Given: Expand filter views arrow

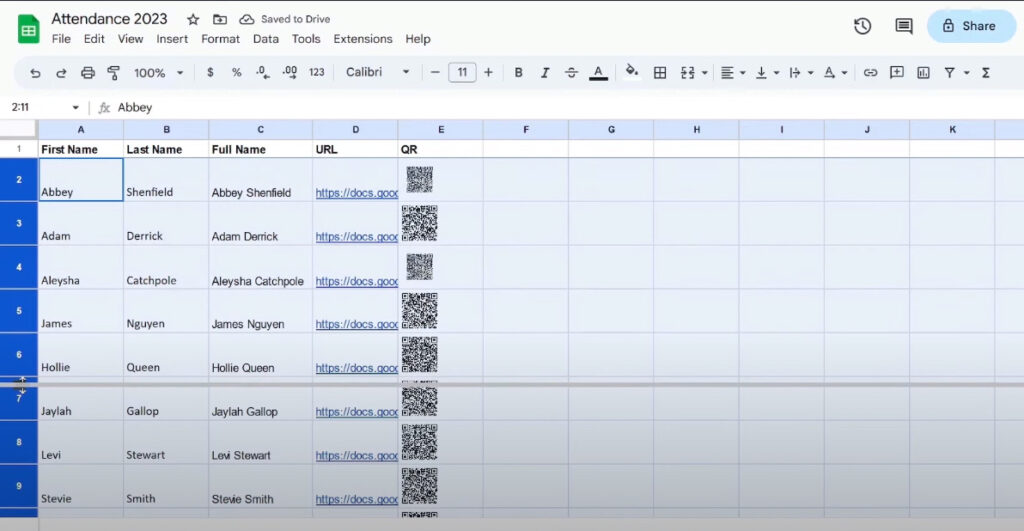Looking at the screenshot, I should 967,73.
